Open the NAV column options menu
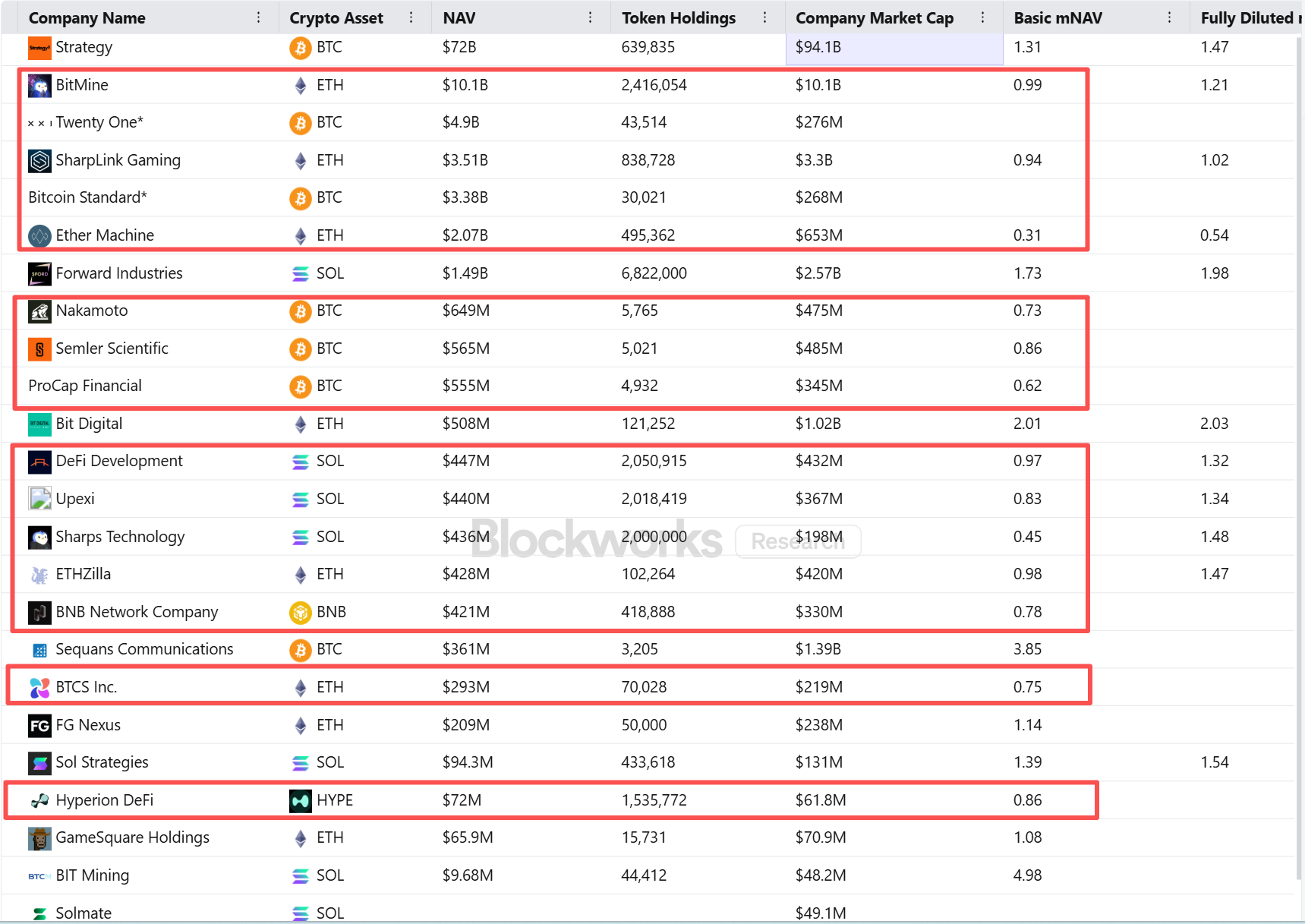Screen dimensions: 1305x924 (x=591, y=17)
